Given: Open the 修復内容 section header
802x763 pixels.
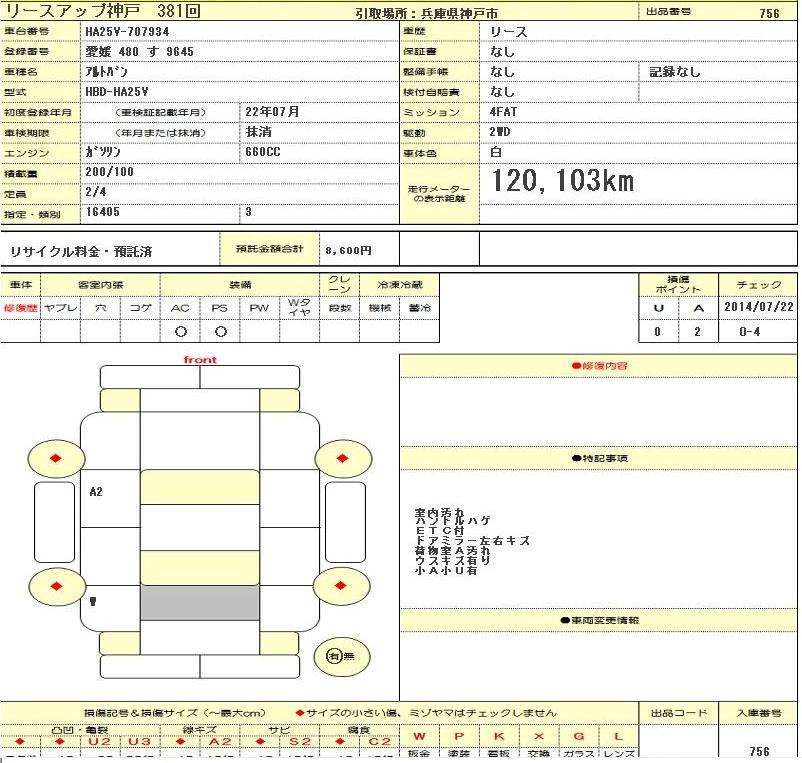Looking at the screenshot, I should pos(599,367).
